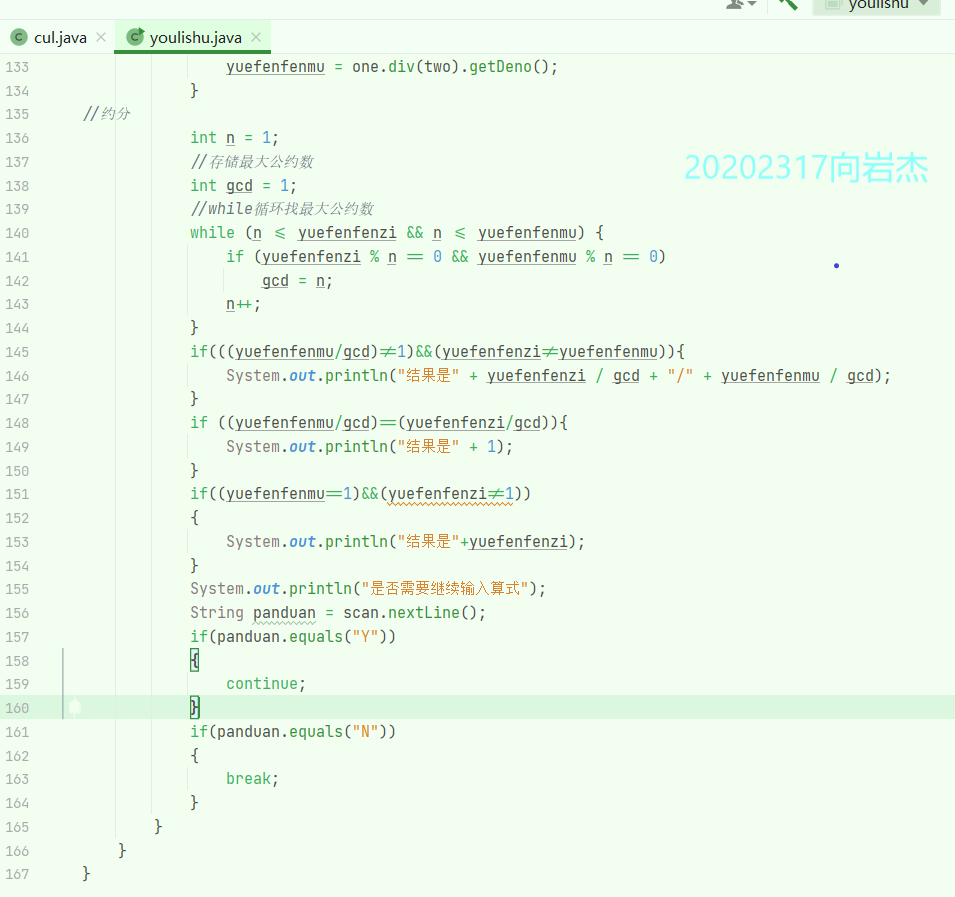Click the '//while循环找最大公约数' comment
Image resolution: width=955 pixels, height=897 pixels.
point(281,209)
